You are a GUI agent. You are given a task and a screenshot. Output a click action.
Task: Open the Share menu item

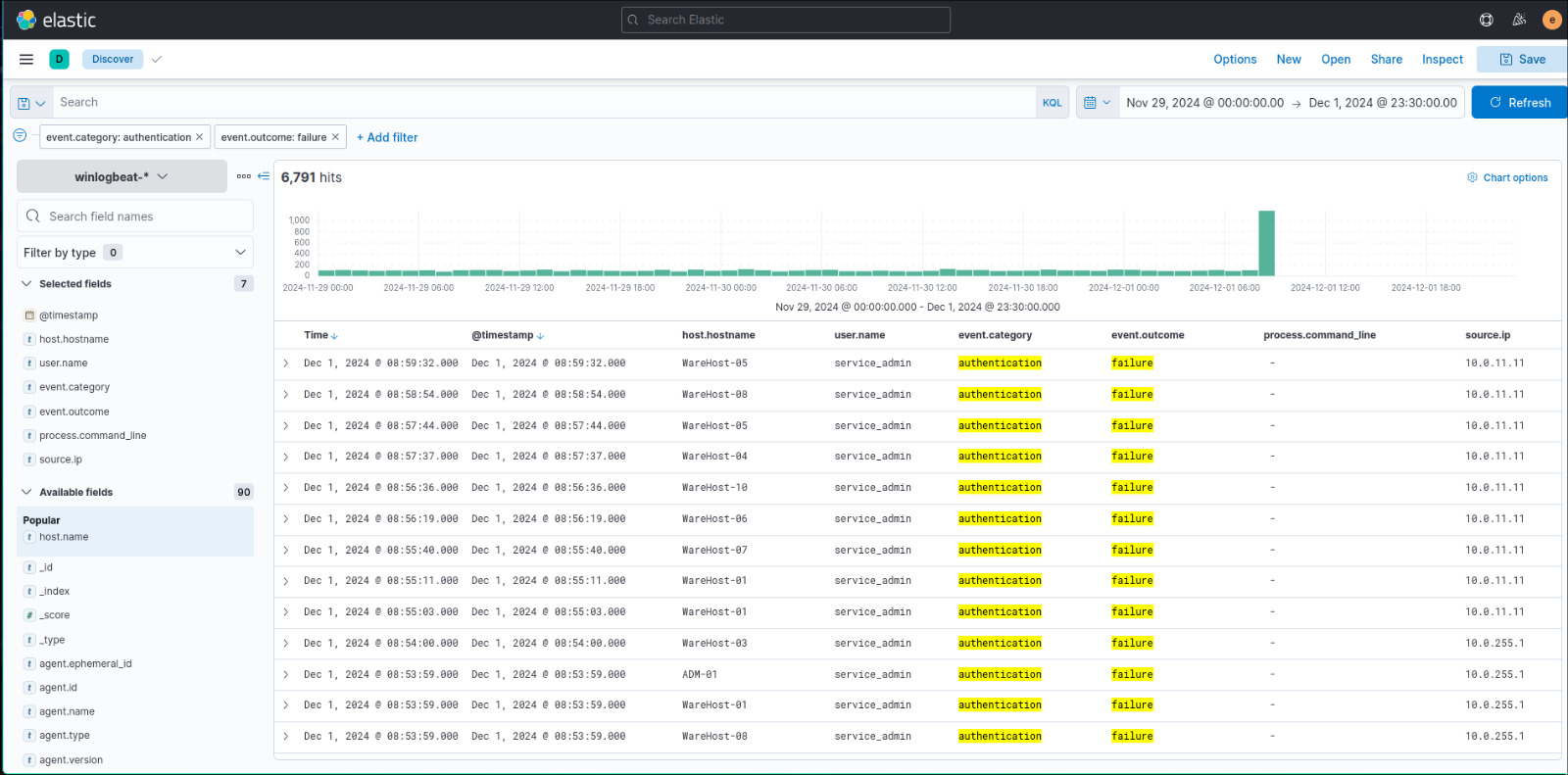1386,60
